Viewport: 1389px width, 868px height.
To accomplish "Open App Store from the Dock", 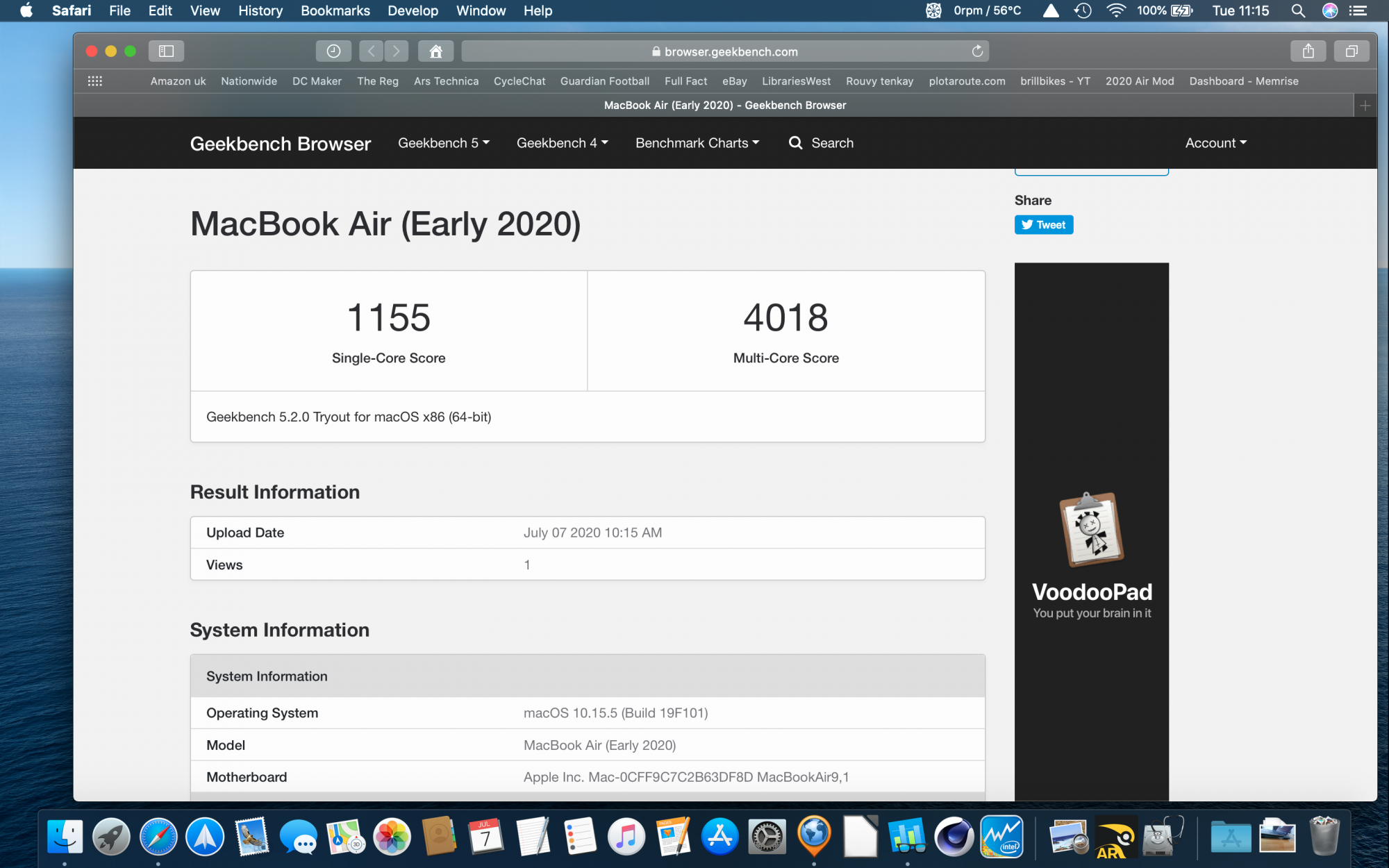I will [x=720, y=836].
